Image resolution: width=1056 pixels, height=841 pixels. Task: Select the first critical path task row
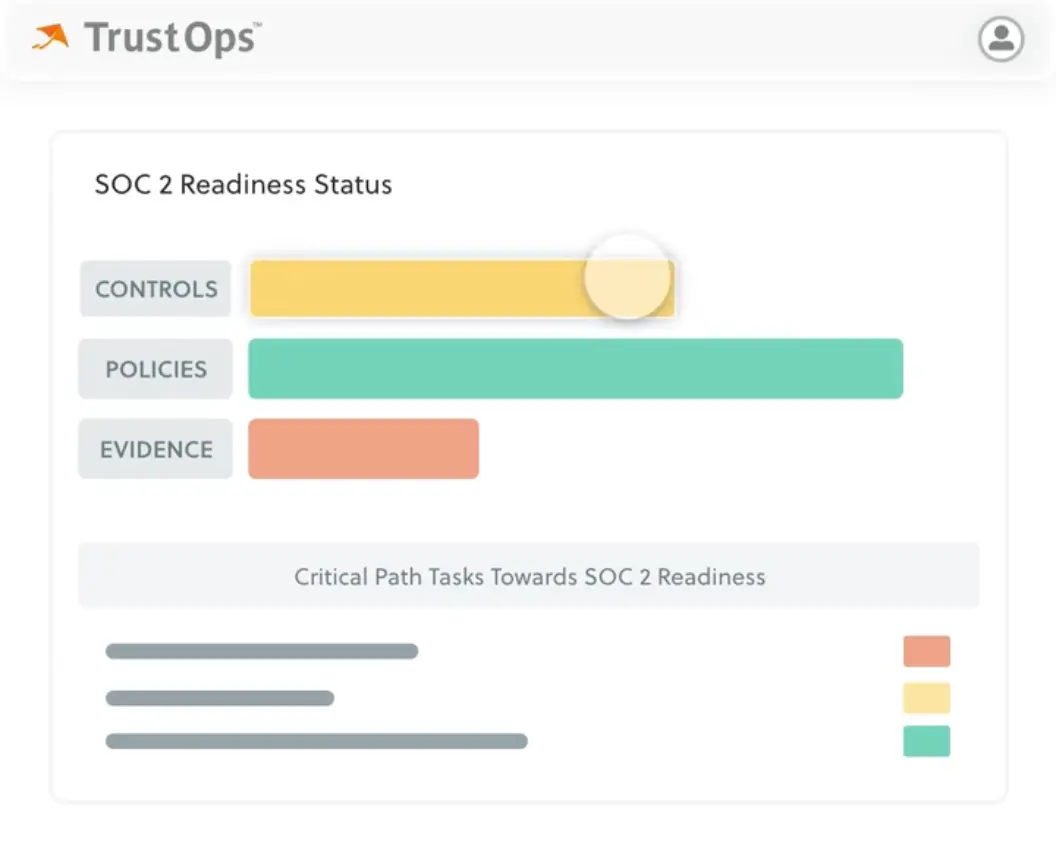[262, 651]
